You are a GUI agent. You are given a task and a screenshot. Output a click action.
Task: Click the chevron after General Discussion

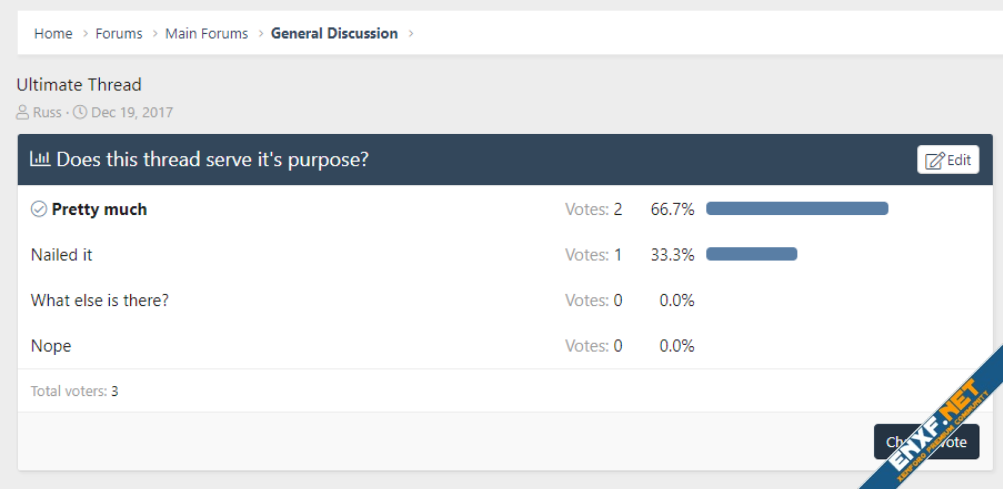pyautogui.click(x=411, y=34)
